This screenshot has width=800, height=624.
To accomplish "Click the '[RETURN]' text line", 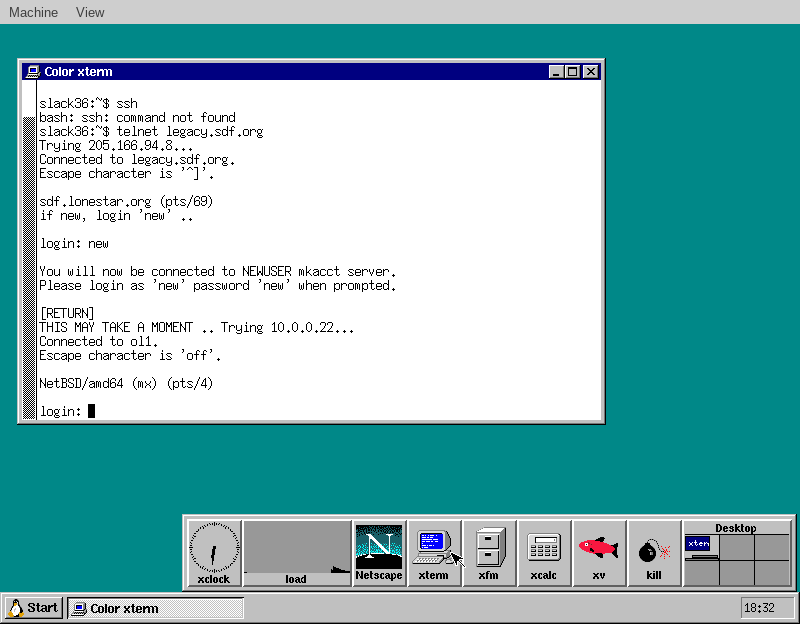I will tap(67, 313).
